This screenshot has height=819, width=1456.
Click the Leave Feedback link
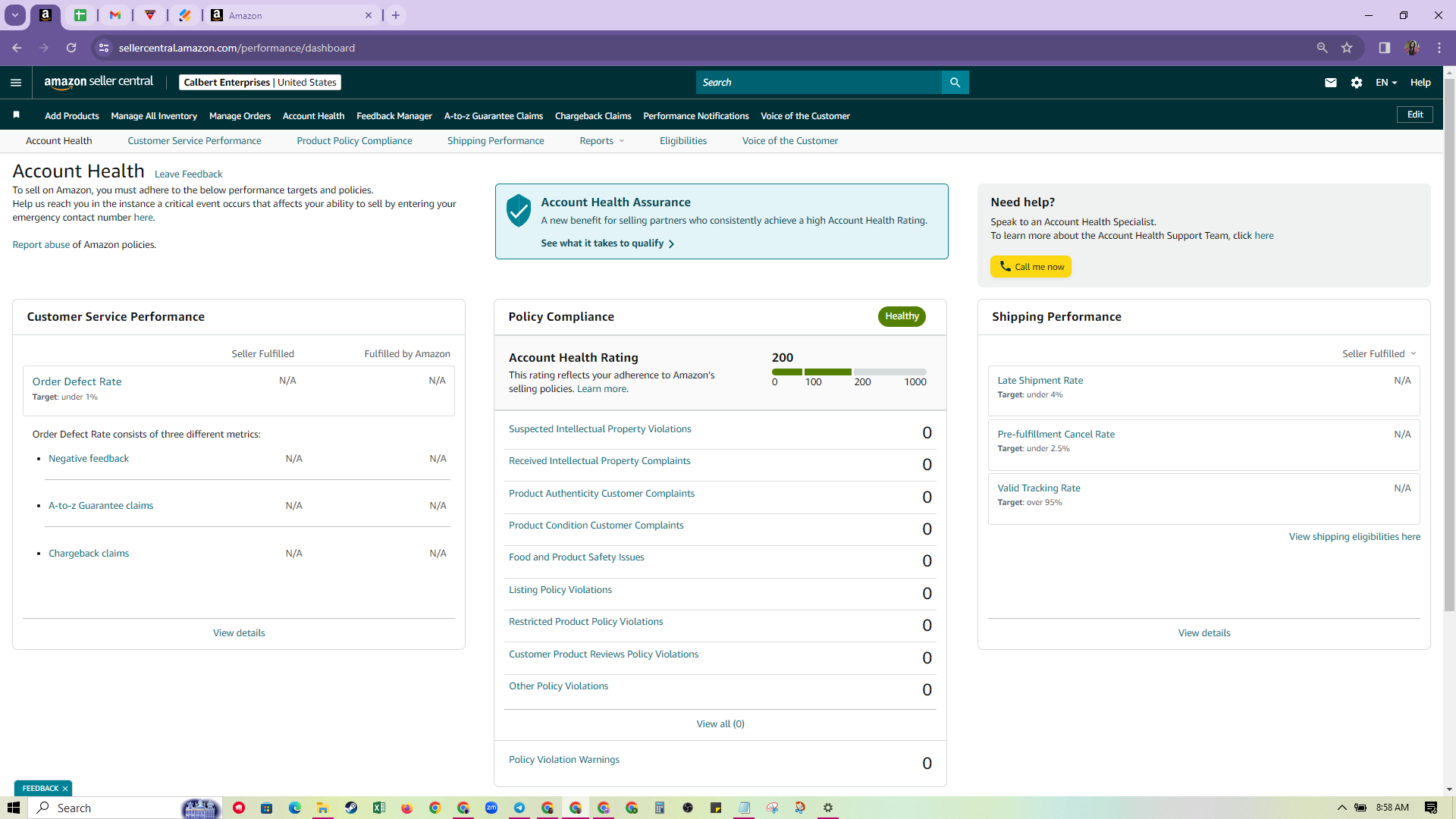189,174
